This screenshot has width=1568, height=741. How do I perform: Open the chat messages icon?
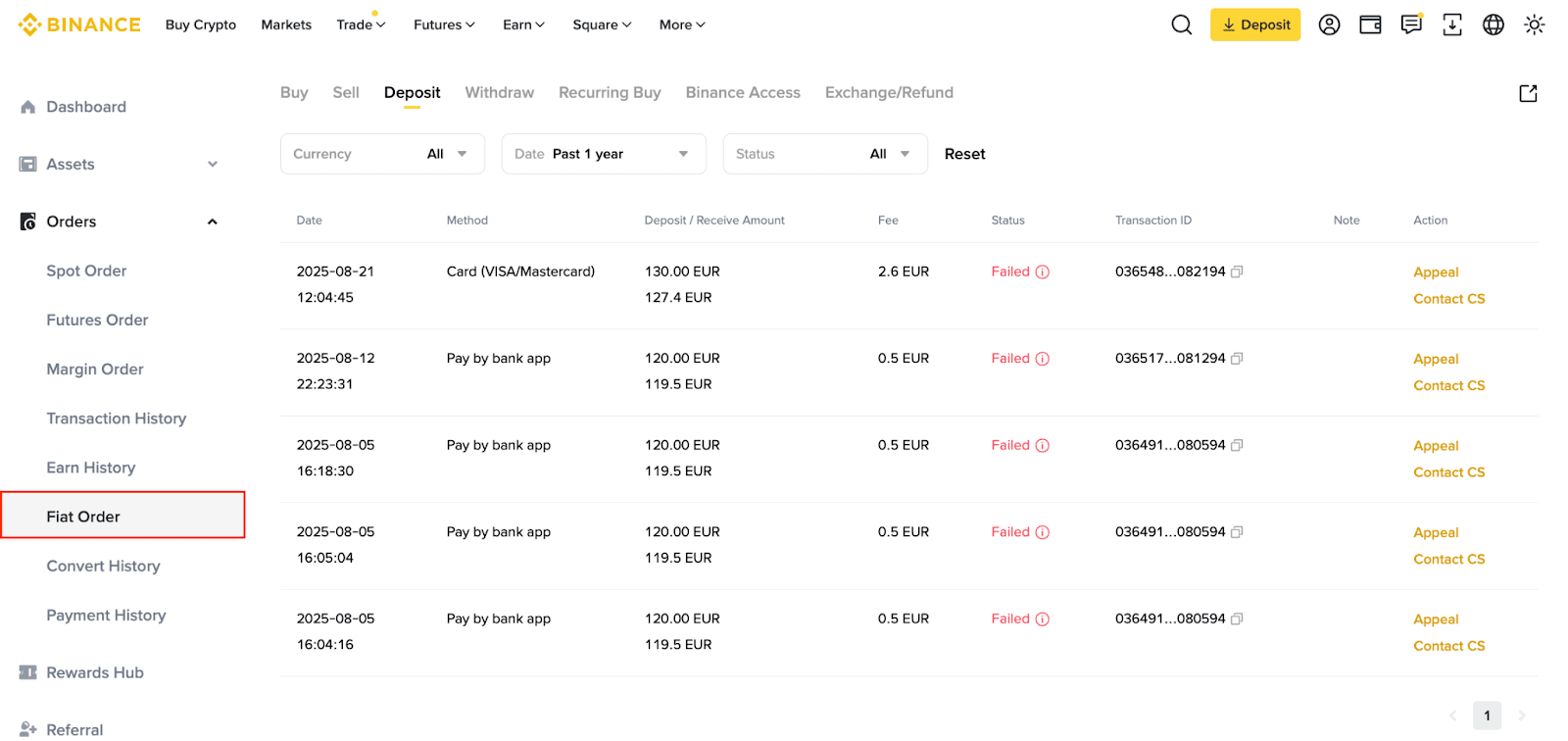1411,25
